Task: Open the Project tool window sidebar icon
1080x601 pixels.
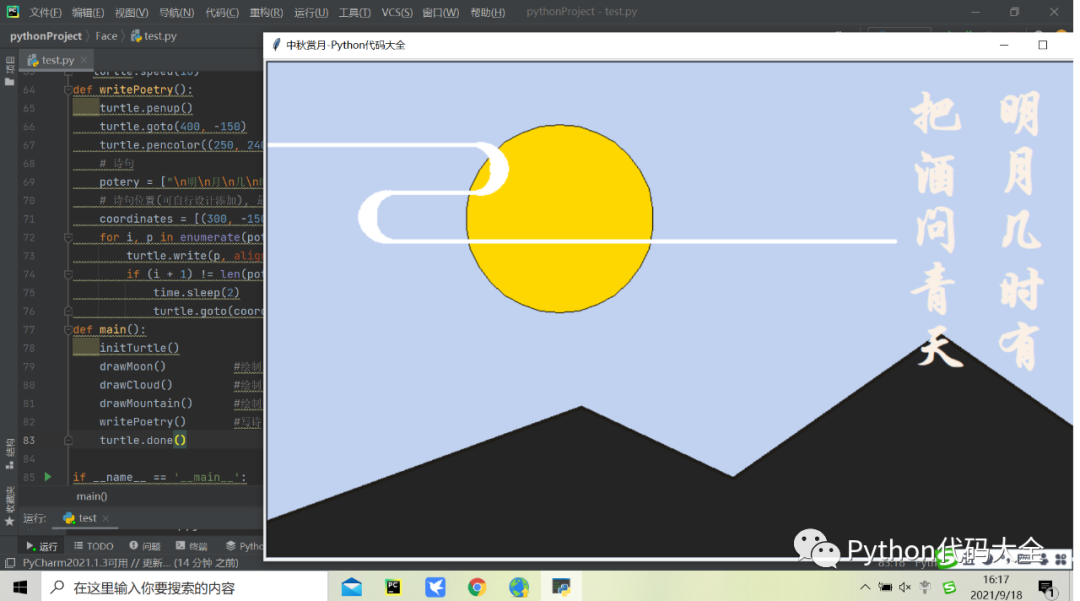Action: tap(10, 72)
